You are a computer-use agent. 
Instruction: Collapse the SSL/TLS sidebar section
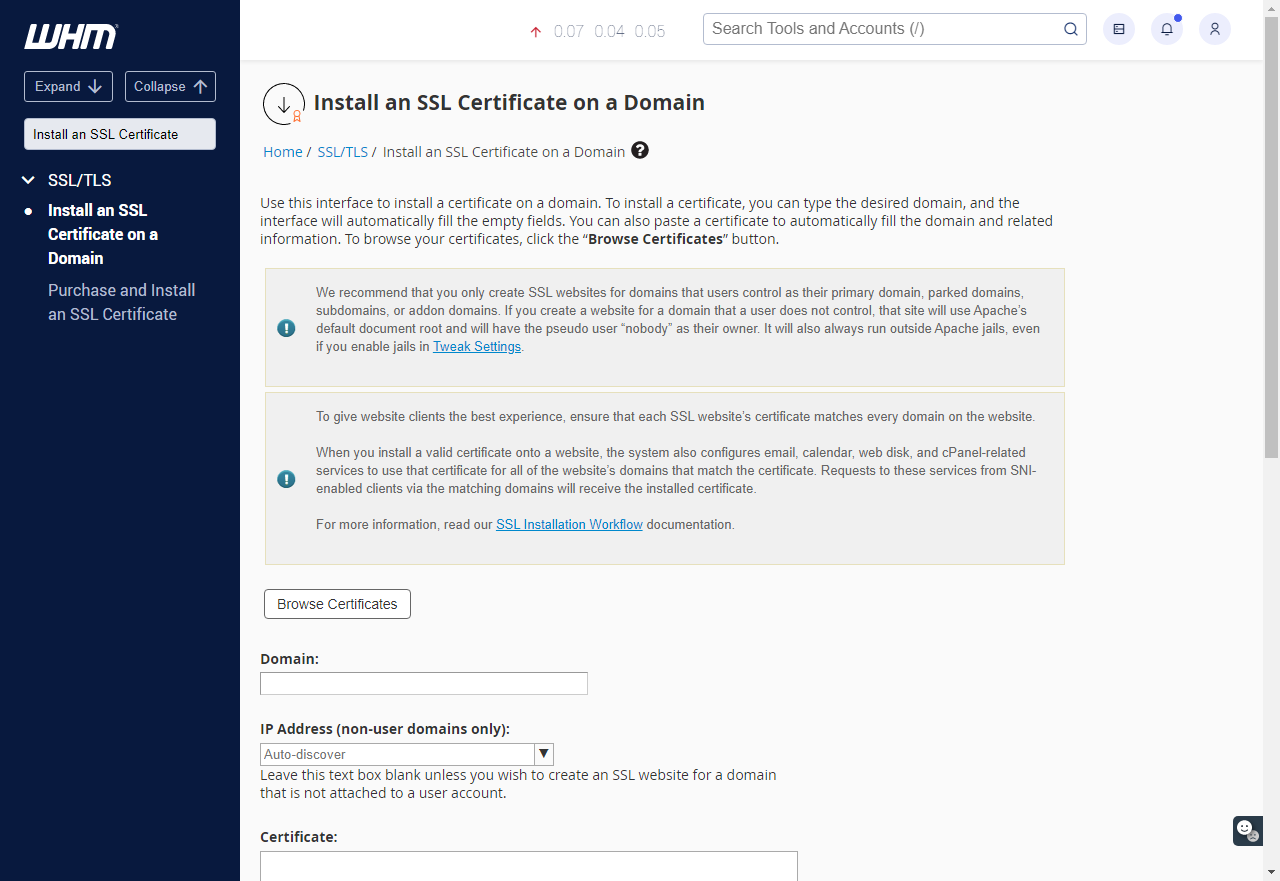pos(27,180)
